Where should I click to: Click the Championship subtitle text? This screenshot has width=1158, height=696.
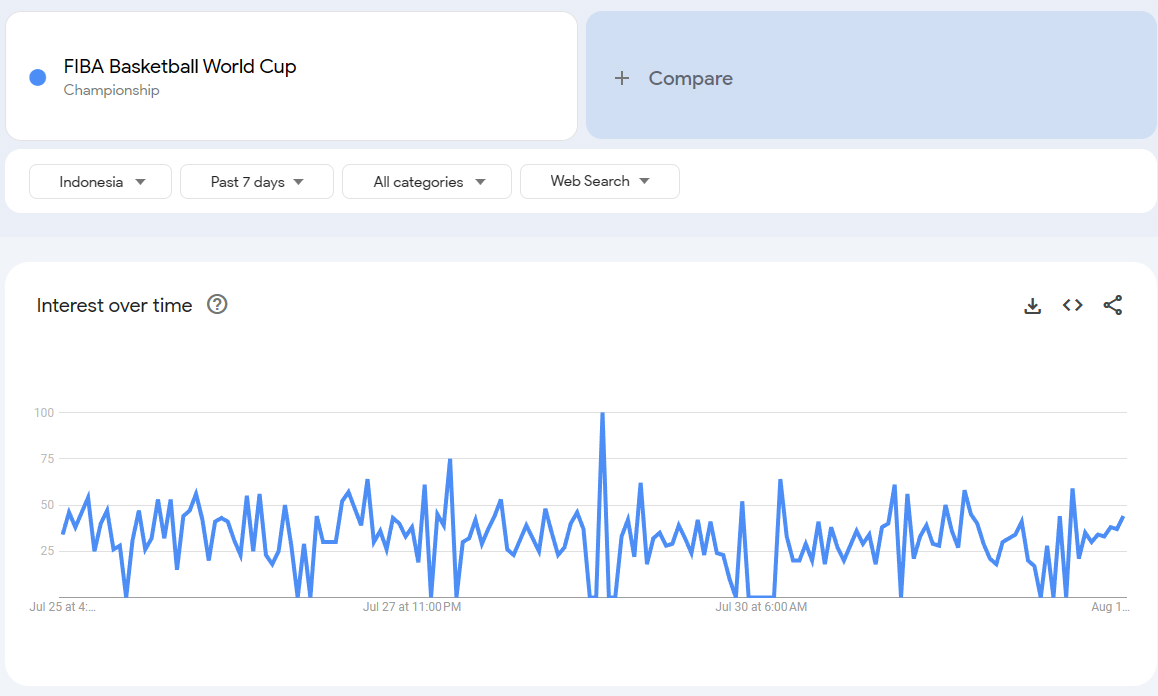[112, 90]
